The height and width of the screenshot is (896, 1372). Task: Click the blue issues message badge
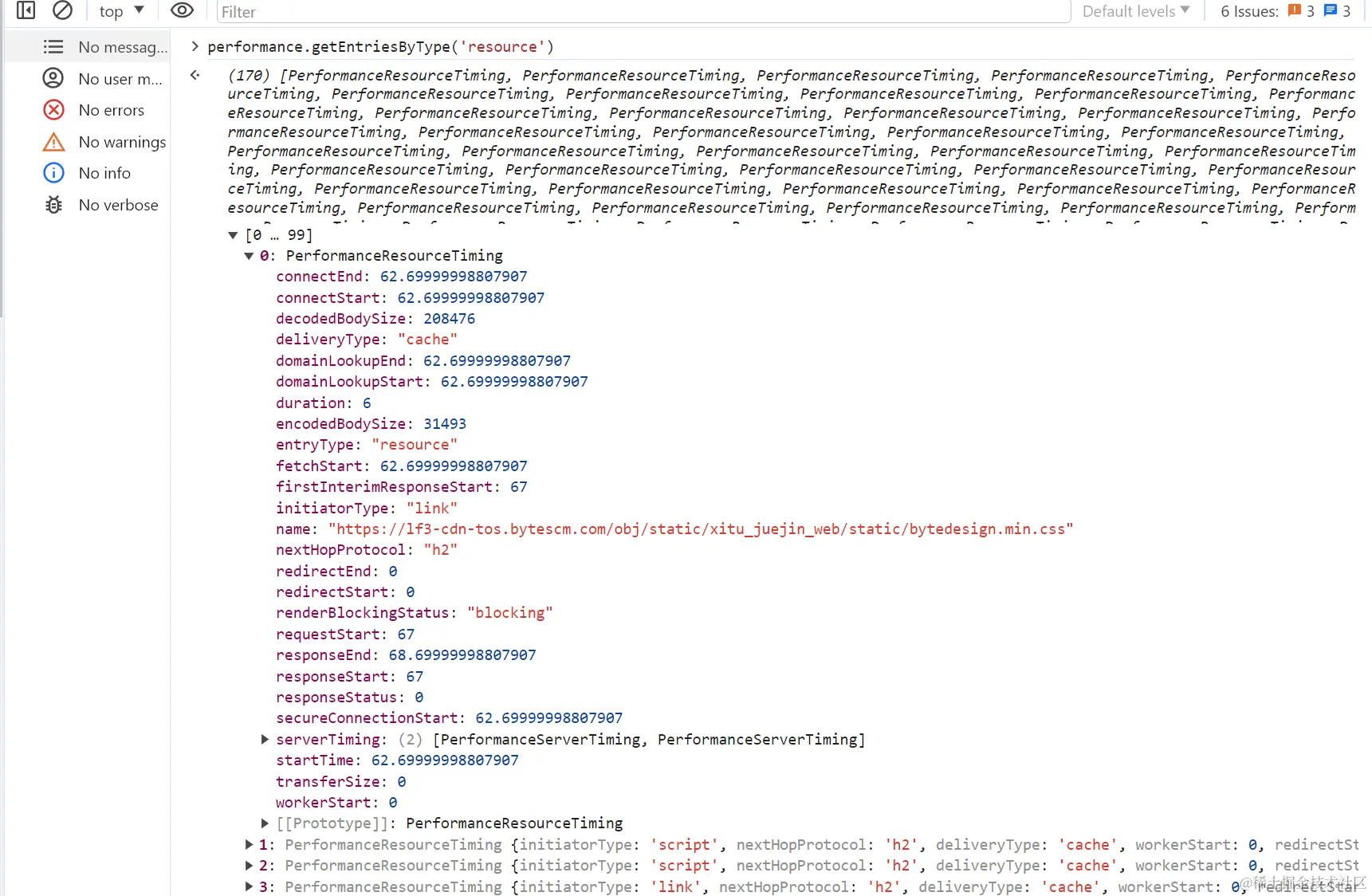coord(1337,11)
